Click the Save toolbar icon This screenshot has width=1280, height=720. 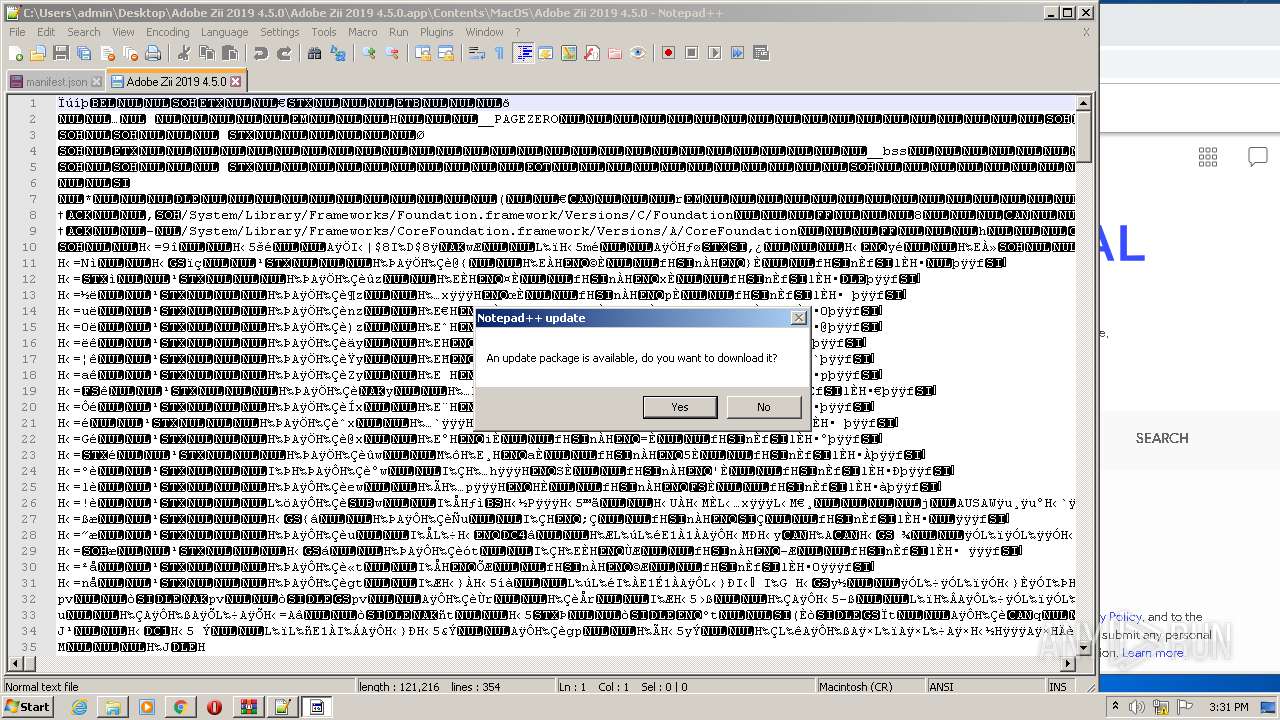(61, 53)
